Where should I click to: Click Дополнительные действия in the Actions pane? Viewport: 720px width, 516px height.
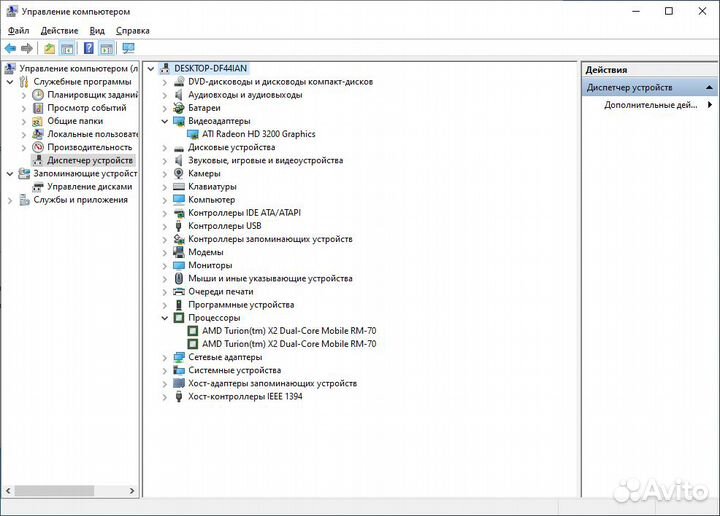[x=650, y=105]
